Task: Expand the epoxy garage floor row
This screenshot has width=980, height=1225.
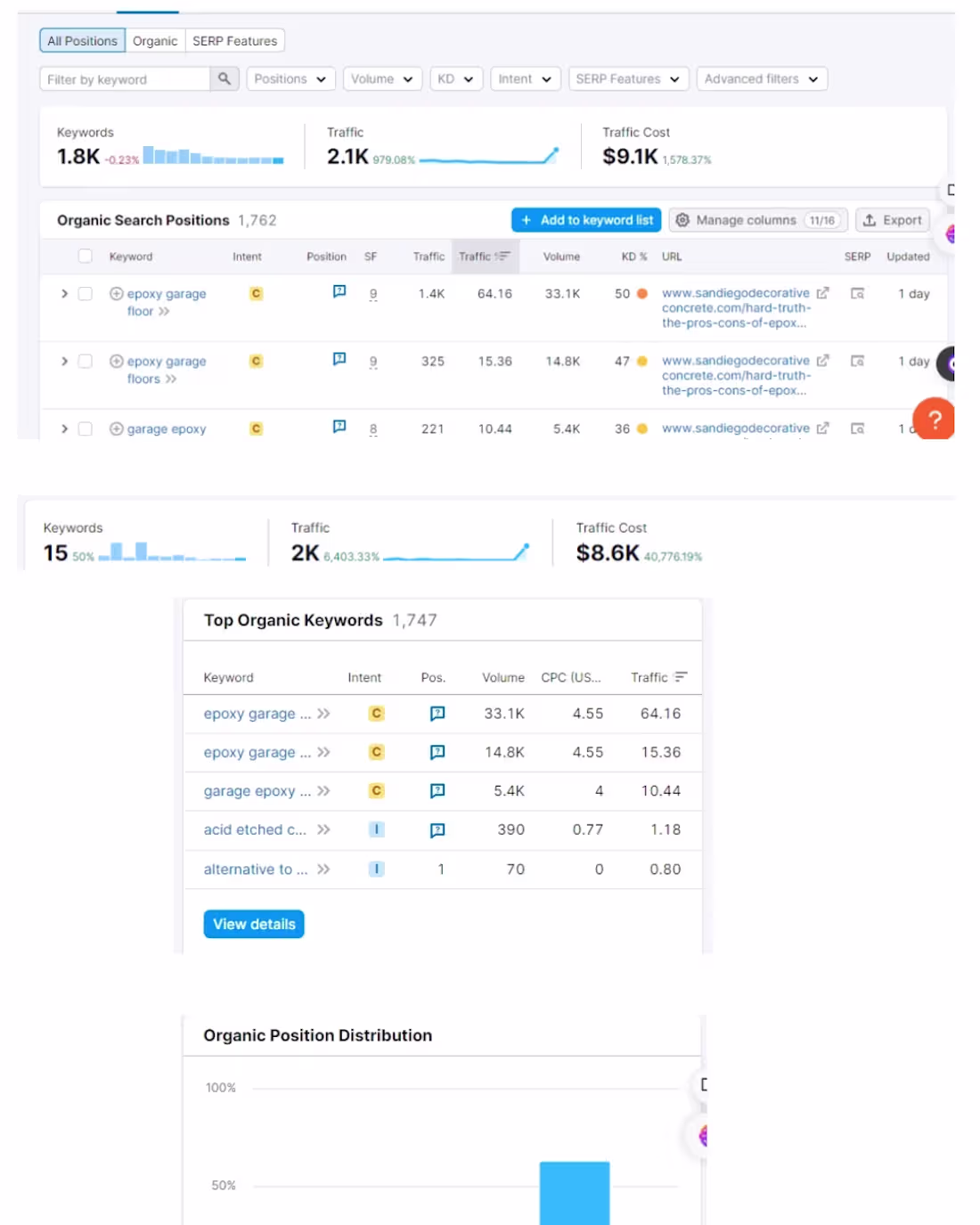Action: pyautogui.click(x=64, y=293)
